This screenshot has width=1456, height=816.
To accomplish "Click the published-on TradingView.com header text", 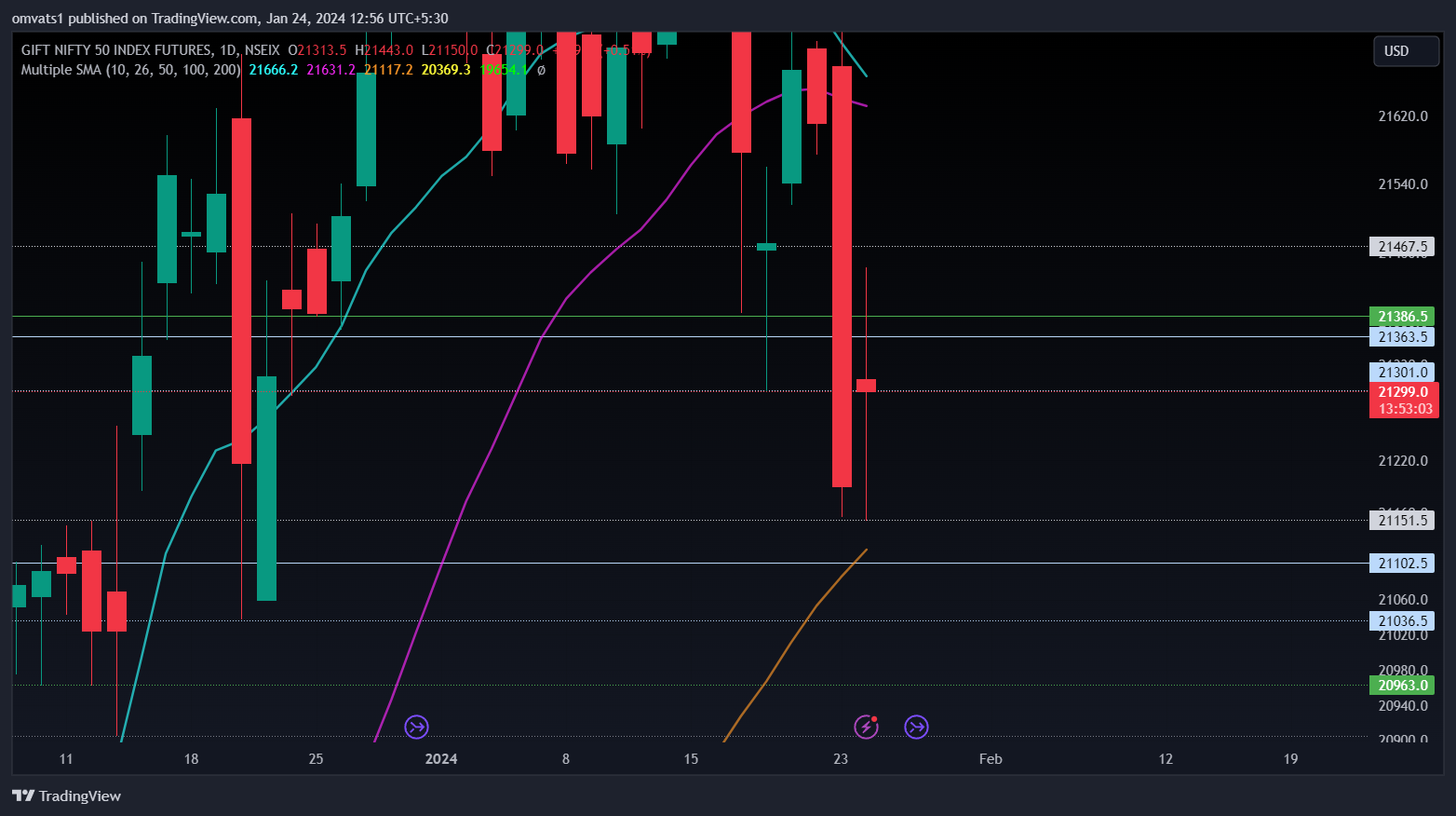I will (x=230, y=19).
